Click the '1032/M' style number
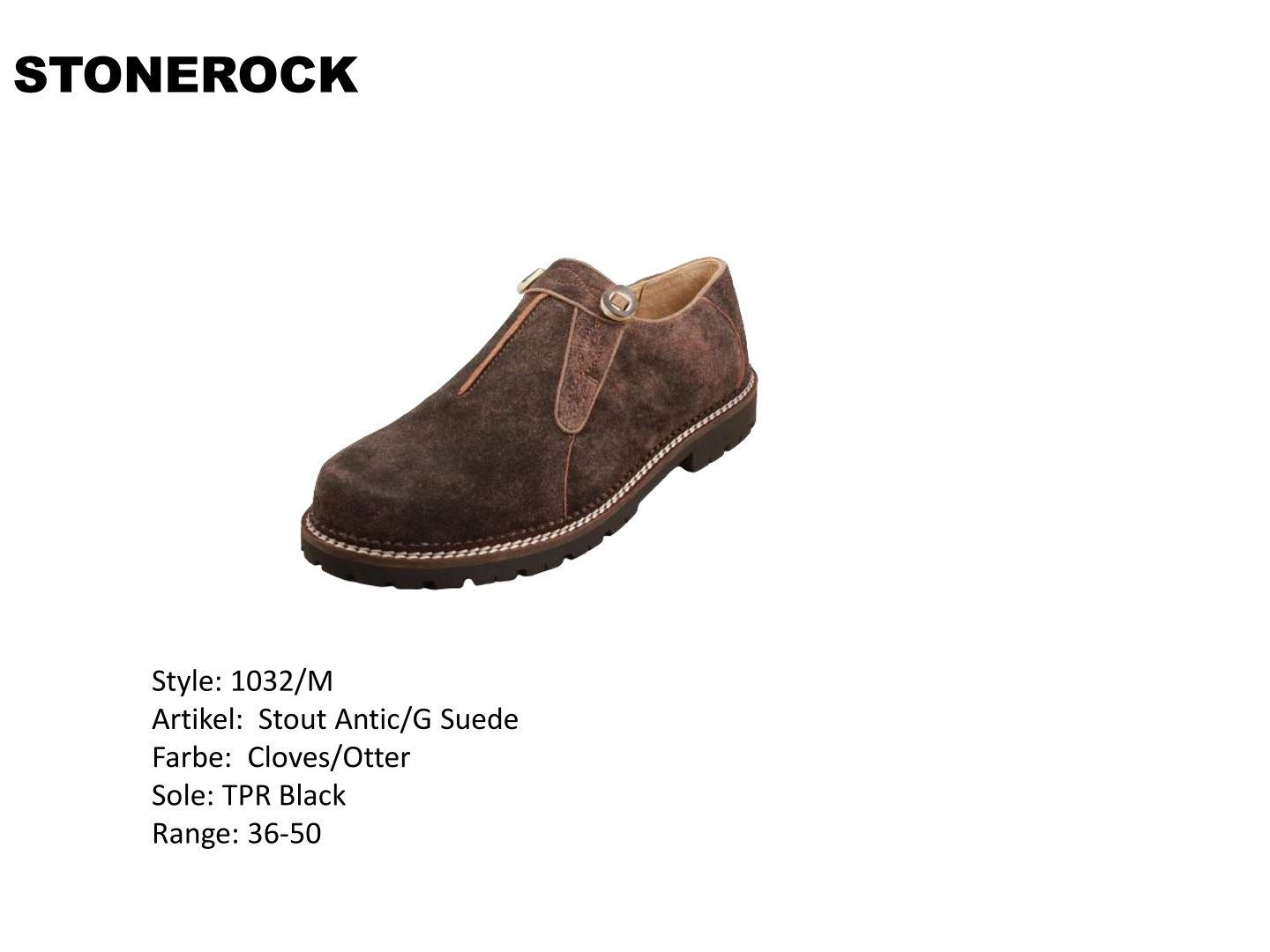The width and height of the screenshot is (1270, 952). point(281,681)
